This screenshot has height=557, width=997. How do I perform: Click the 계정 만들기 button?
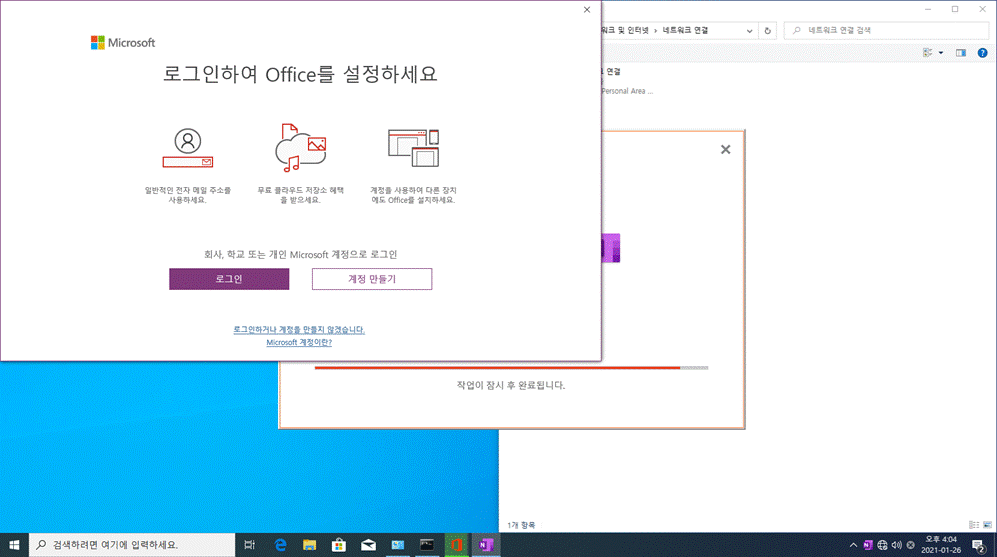coord(372,279)
